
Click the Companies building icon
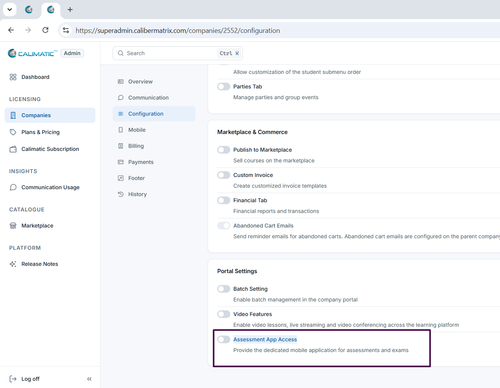(13, 115)
